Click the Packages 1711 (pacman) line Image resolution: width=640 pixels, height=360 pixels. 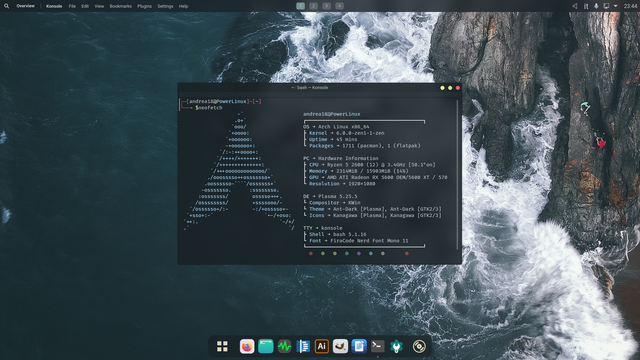(x=364, y=146)
